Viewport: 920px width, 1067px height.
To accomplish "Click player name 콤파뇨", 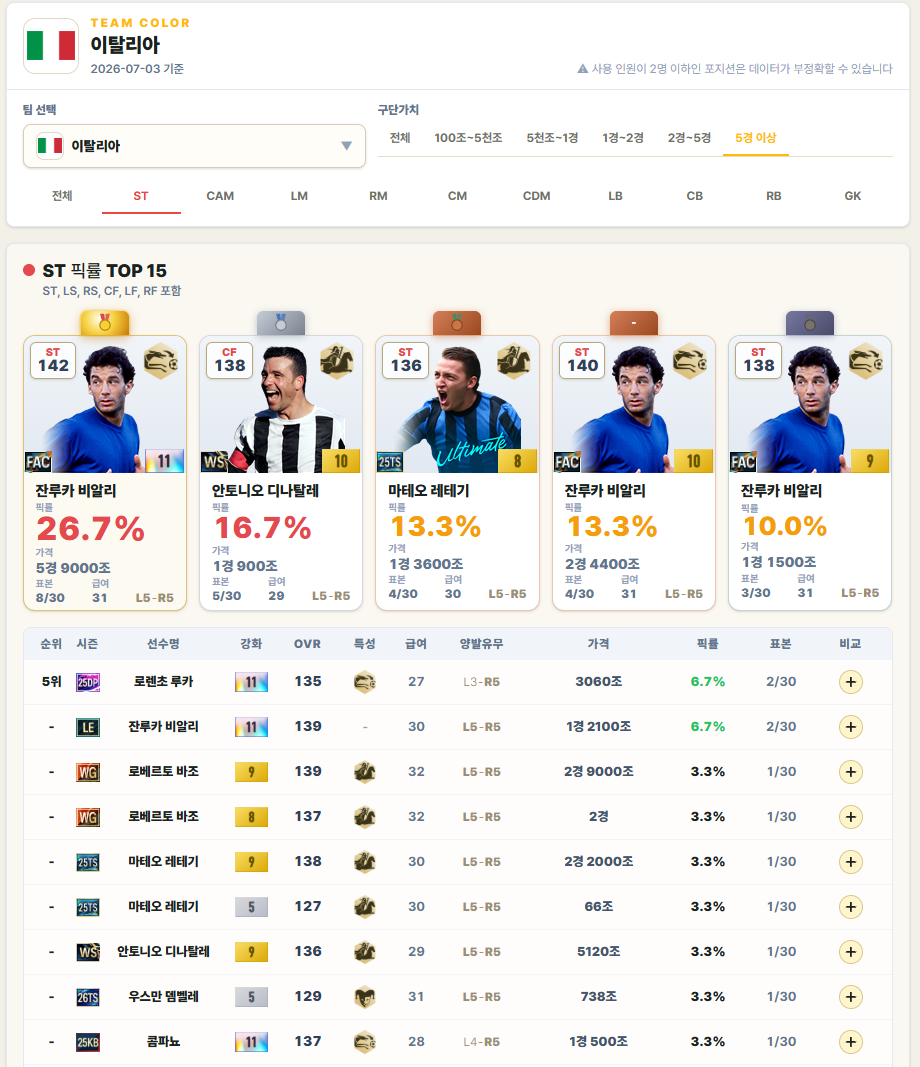I will pyautogui.click(x=163, y=1041).
